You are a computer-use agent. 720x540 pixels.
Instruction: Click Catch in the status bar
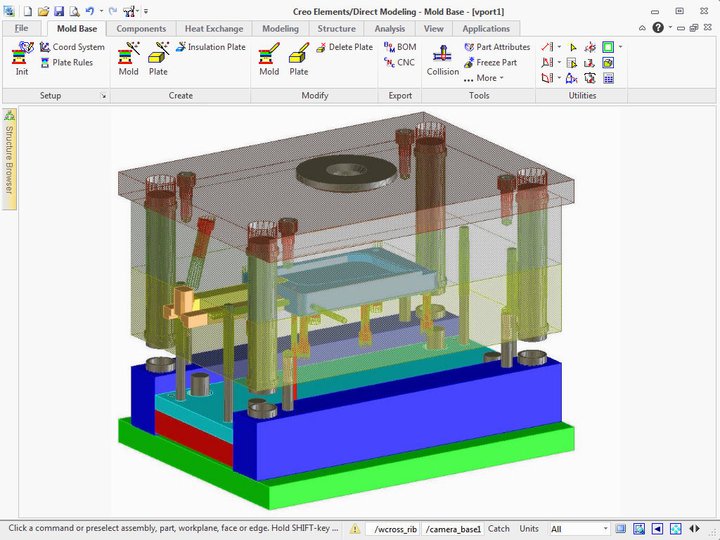point(499,529)
